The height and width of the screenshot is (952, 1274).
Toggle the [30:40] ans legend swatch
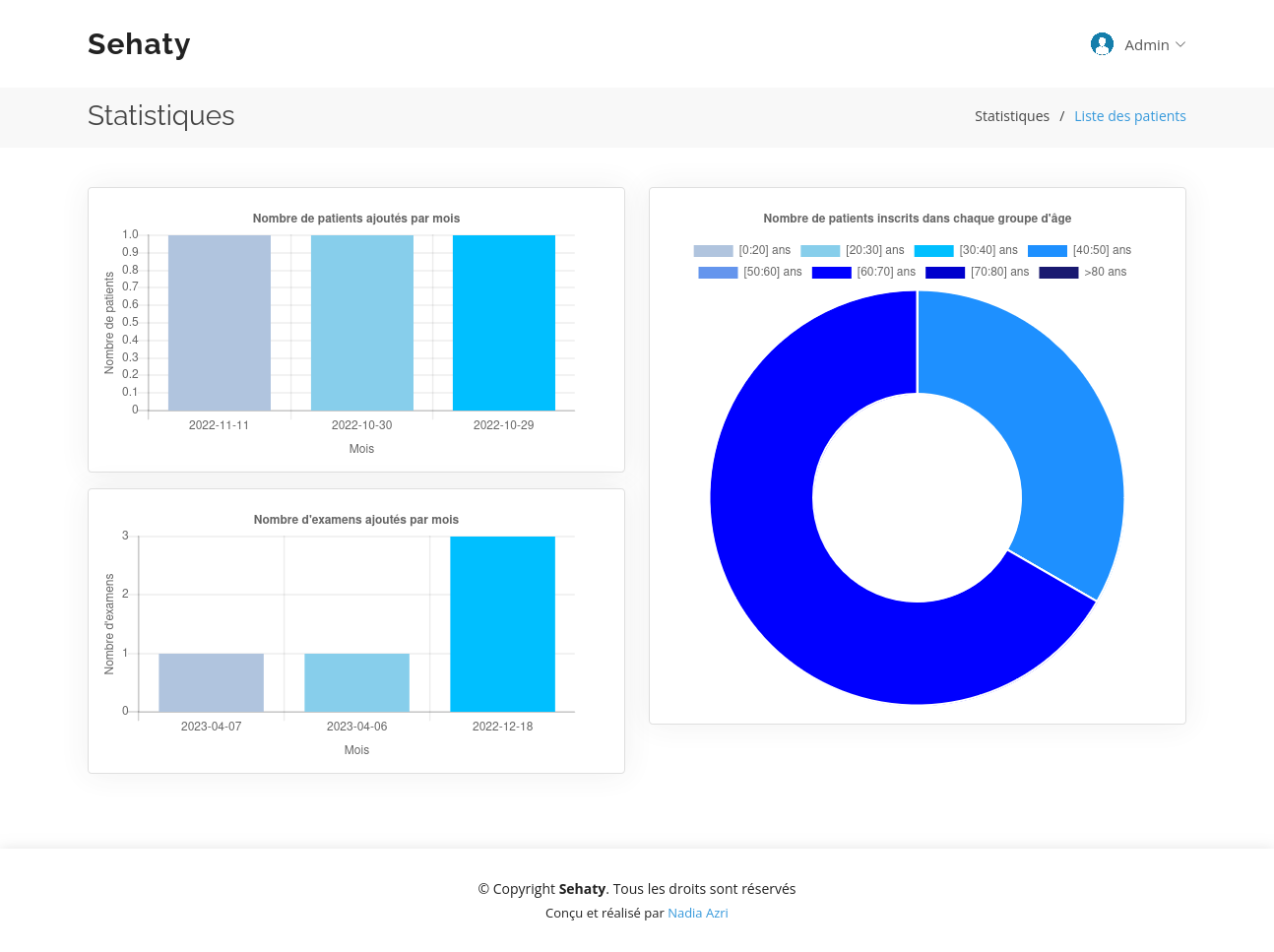coord(933,251)
